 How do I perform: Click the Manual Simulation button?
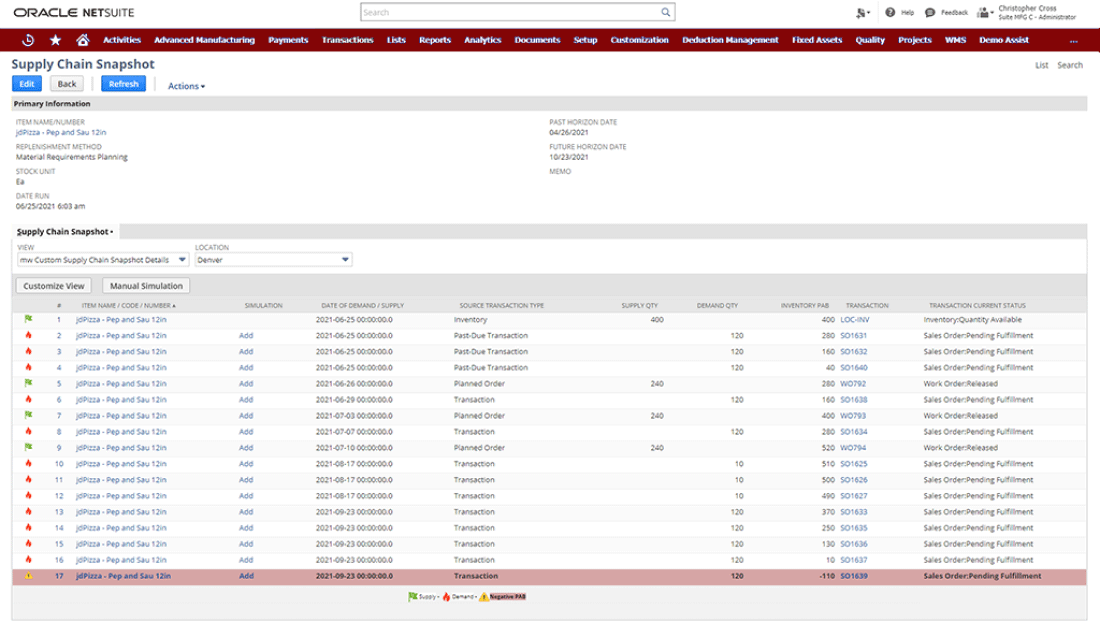coord(146,286)
